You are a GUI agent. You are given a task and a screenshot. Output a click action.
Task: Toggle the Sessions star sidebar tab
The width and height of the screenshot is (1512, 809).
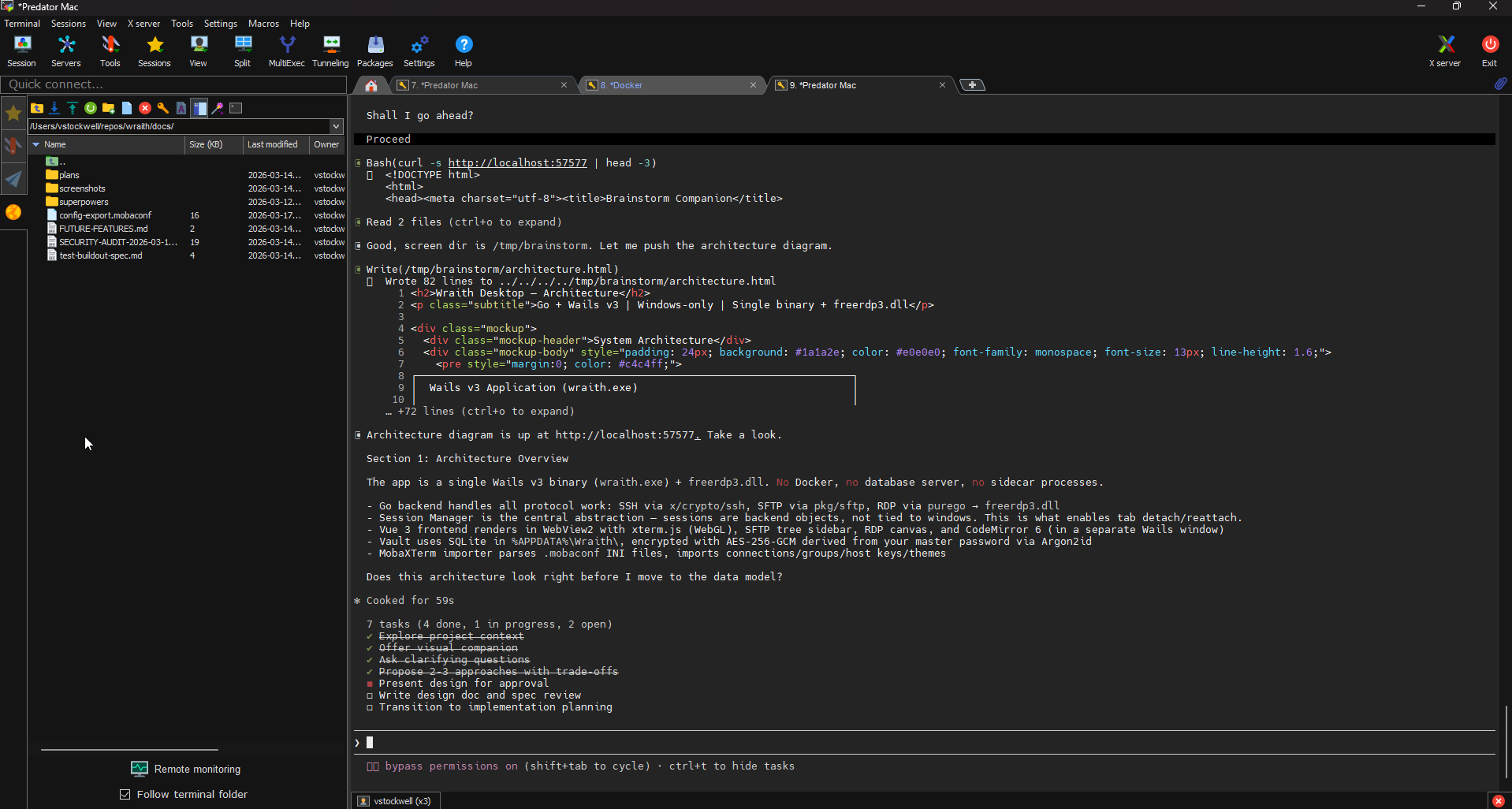(13, 114)
